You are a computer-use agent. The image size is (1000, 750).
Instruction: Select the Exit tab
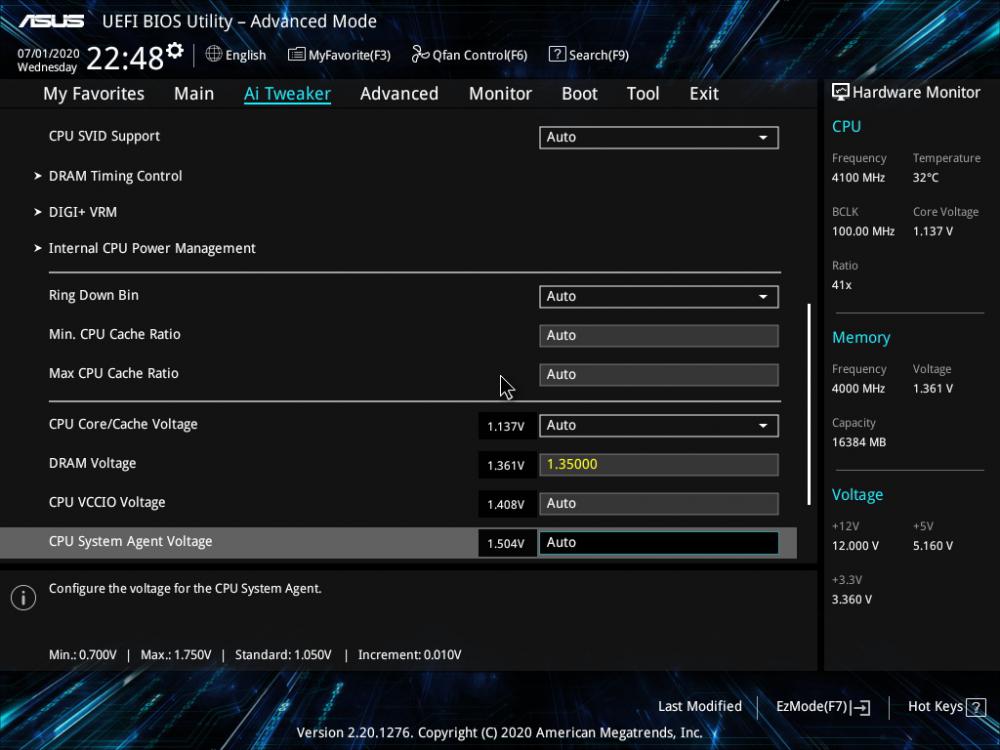coord(704,94)
